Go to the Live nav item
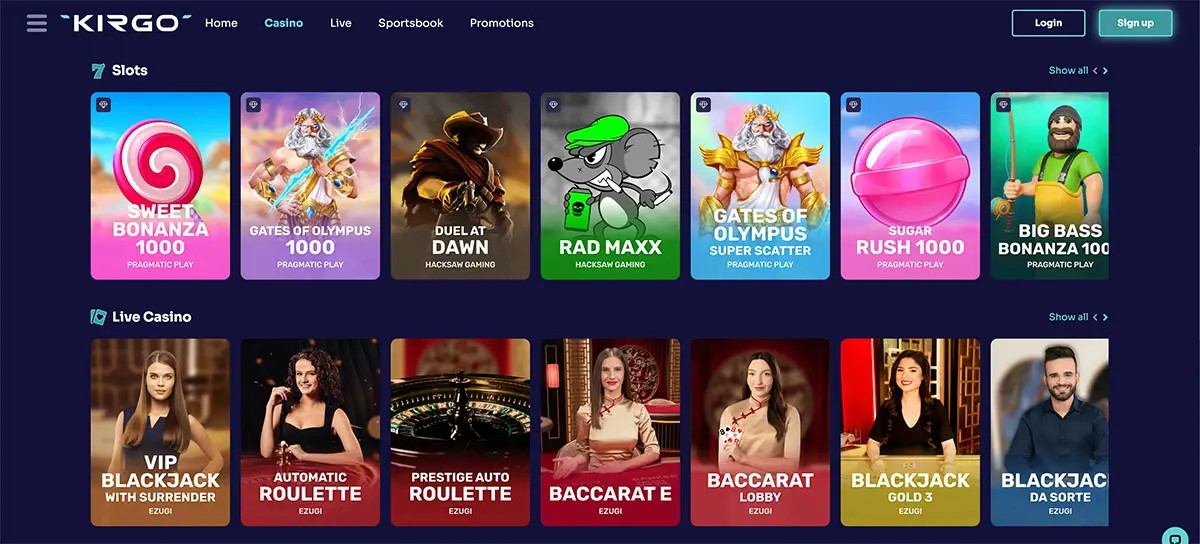 click(341, 23)
